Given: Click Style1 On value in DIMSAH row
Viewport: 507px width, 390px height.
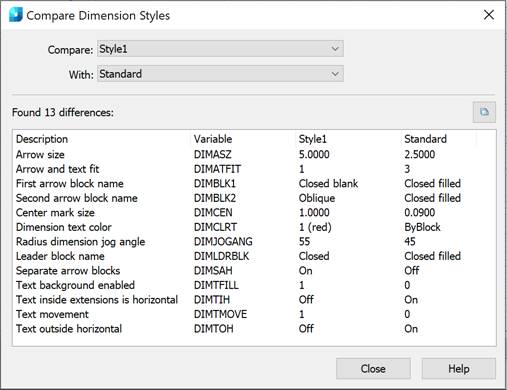Looking at the screenshot, I should (305, 271).
